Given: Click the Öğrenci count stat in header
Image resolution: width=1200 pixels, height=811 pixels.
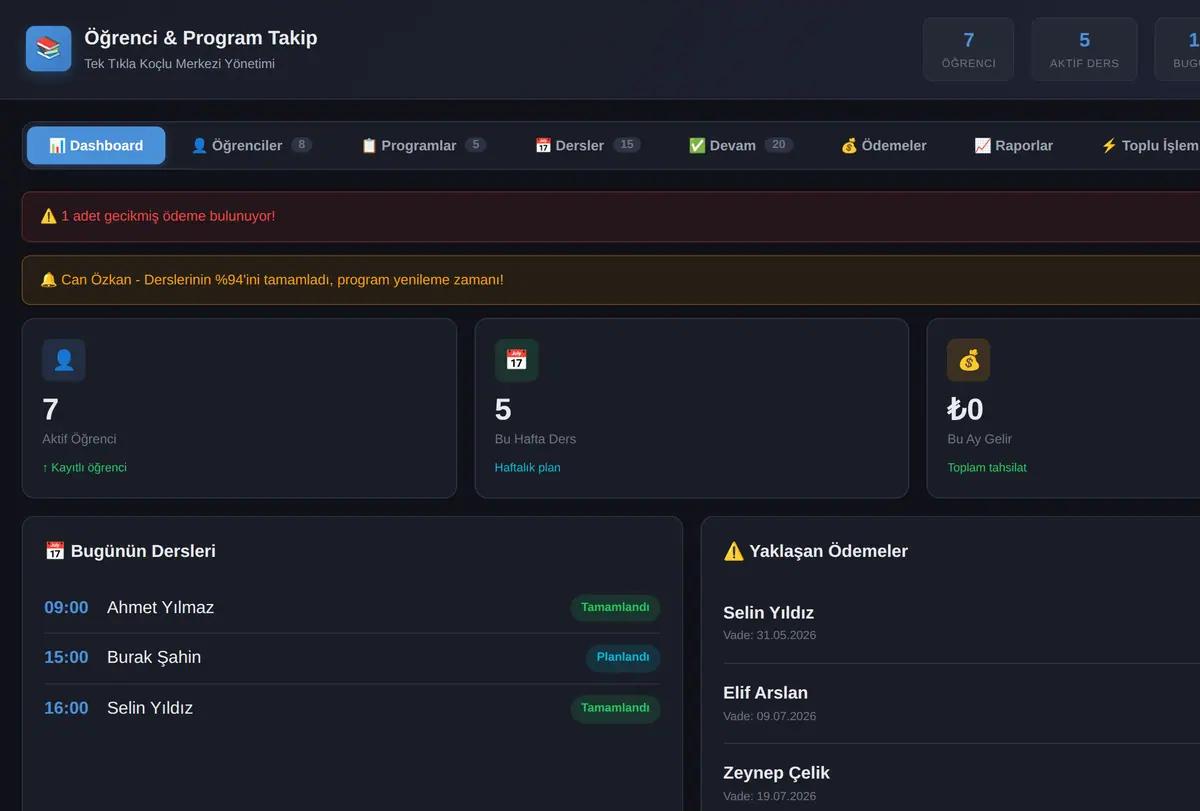Looking at the screenshot, I should coord(968,49).
